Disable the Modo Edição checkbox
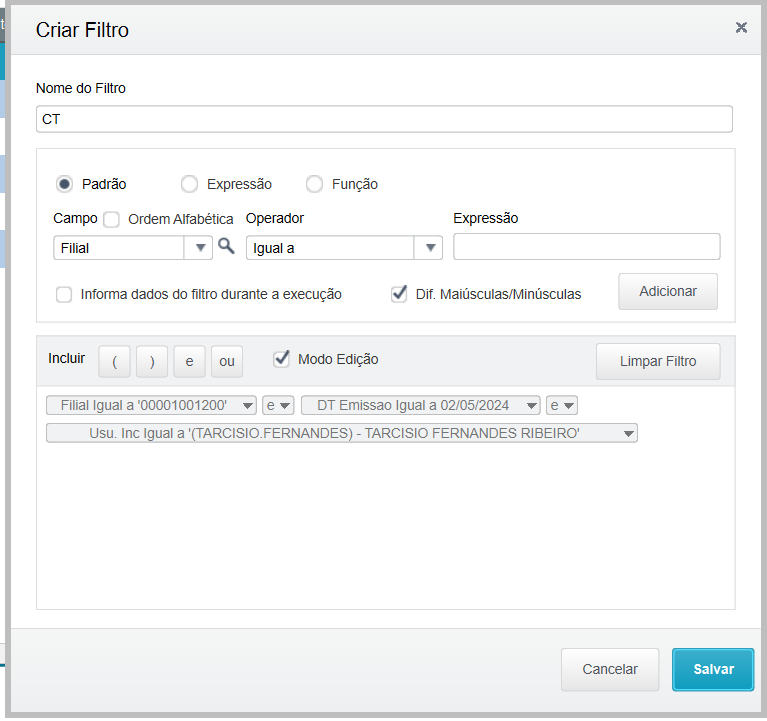Viewport: 767px width, 721px height. (x=282, y=359)
